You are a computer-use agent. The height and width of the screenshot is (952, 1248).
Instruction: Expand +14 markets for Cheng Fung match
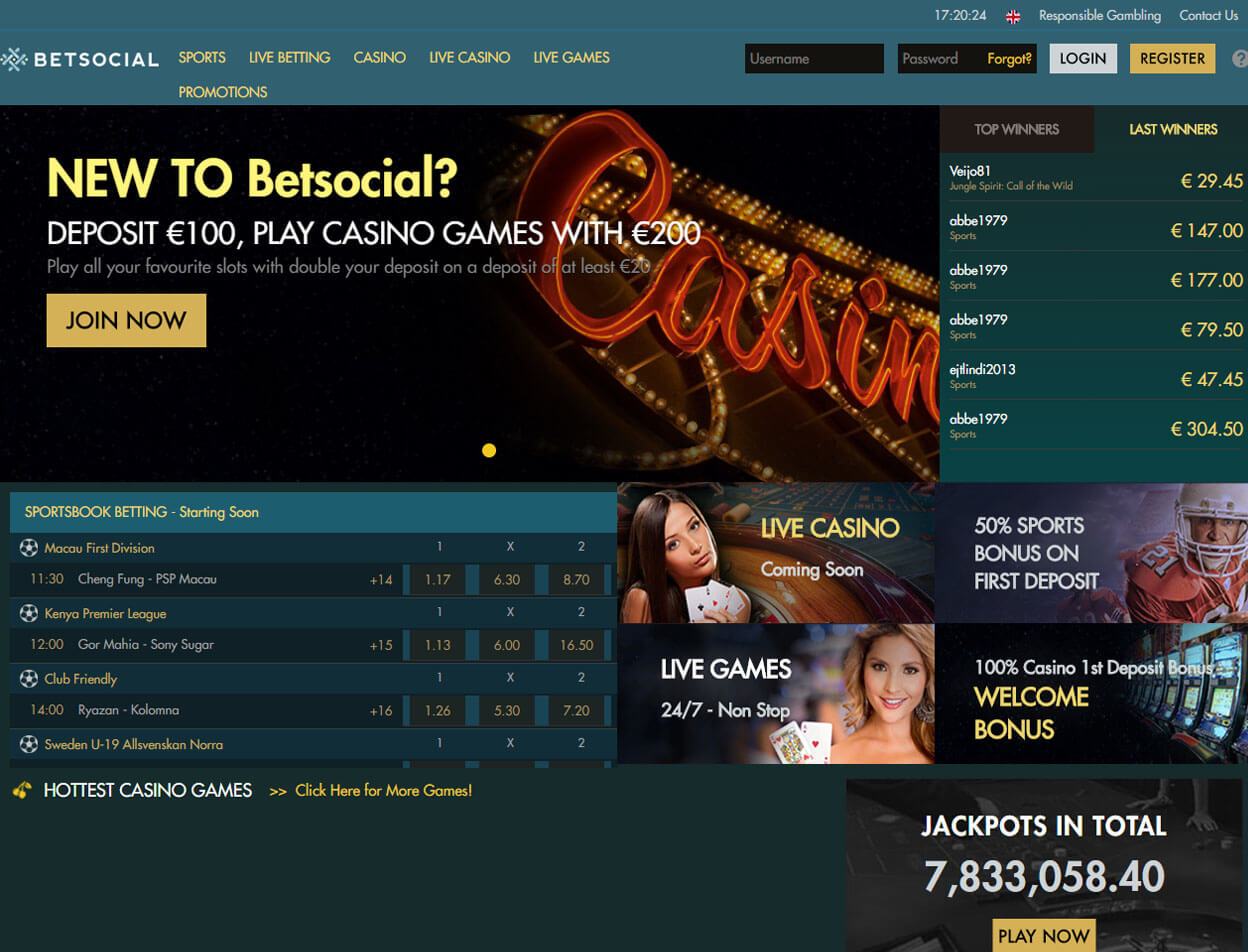(x=381, y=579)
